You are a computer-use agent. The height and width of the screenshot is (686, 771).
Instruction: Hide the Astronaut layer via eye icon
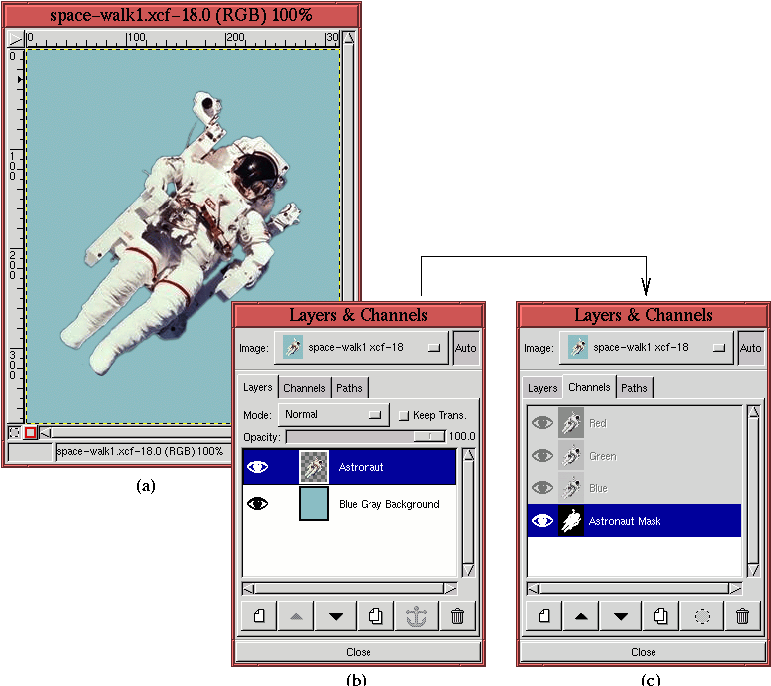click(258, 466)
